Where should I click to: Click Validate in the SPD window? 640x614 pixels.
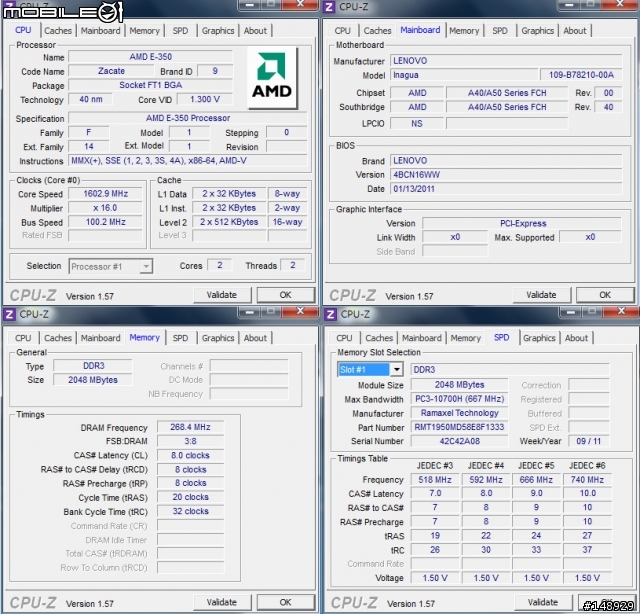point(543,602)
